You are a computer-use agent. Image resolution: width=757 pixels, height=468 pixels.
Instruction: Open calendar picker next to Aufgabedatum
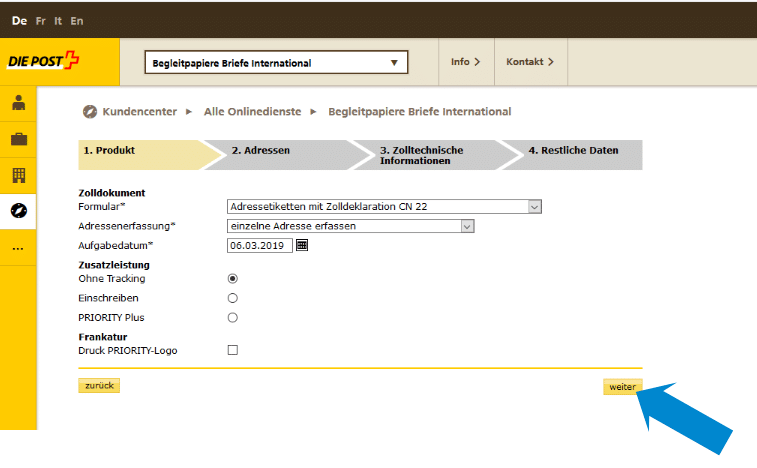tap(303, 245)
